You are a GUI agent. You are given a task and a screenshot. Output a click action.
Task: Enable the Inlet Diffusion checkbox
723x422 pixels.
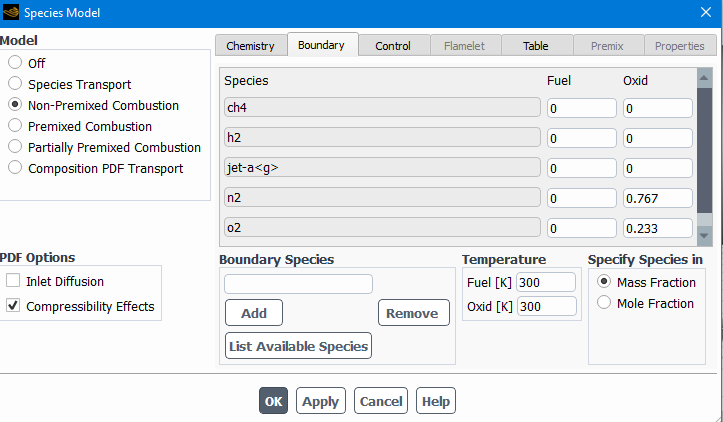(x=14, y=281)
